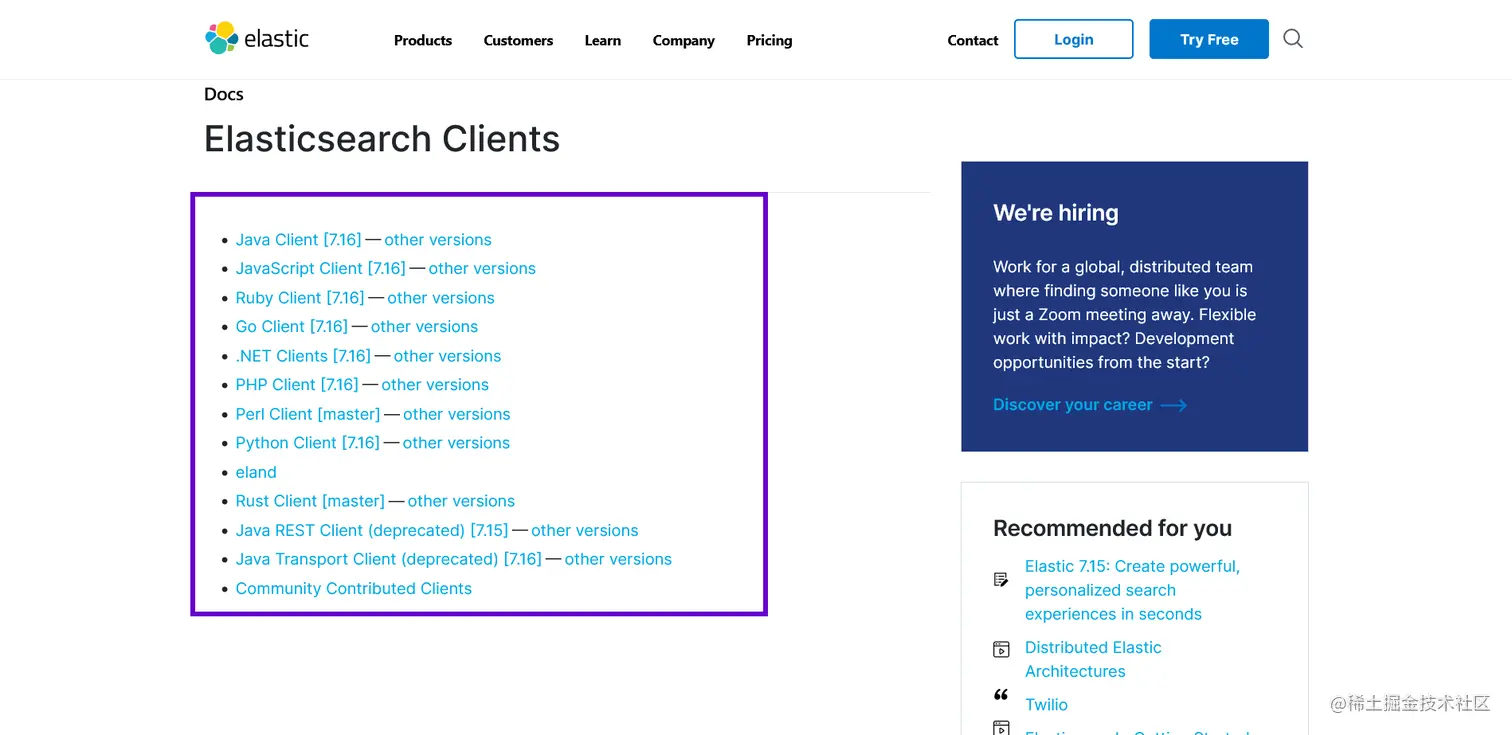Screen dimensions: 1512x735
Task: Click the Login button
Action: coord(1074,39)
